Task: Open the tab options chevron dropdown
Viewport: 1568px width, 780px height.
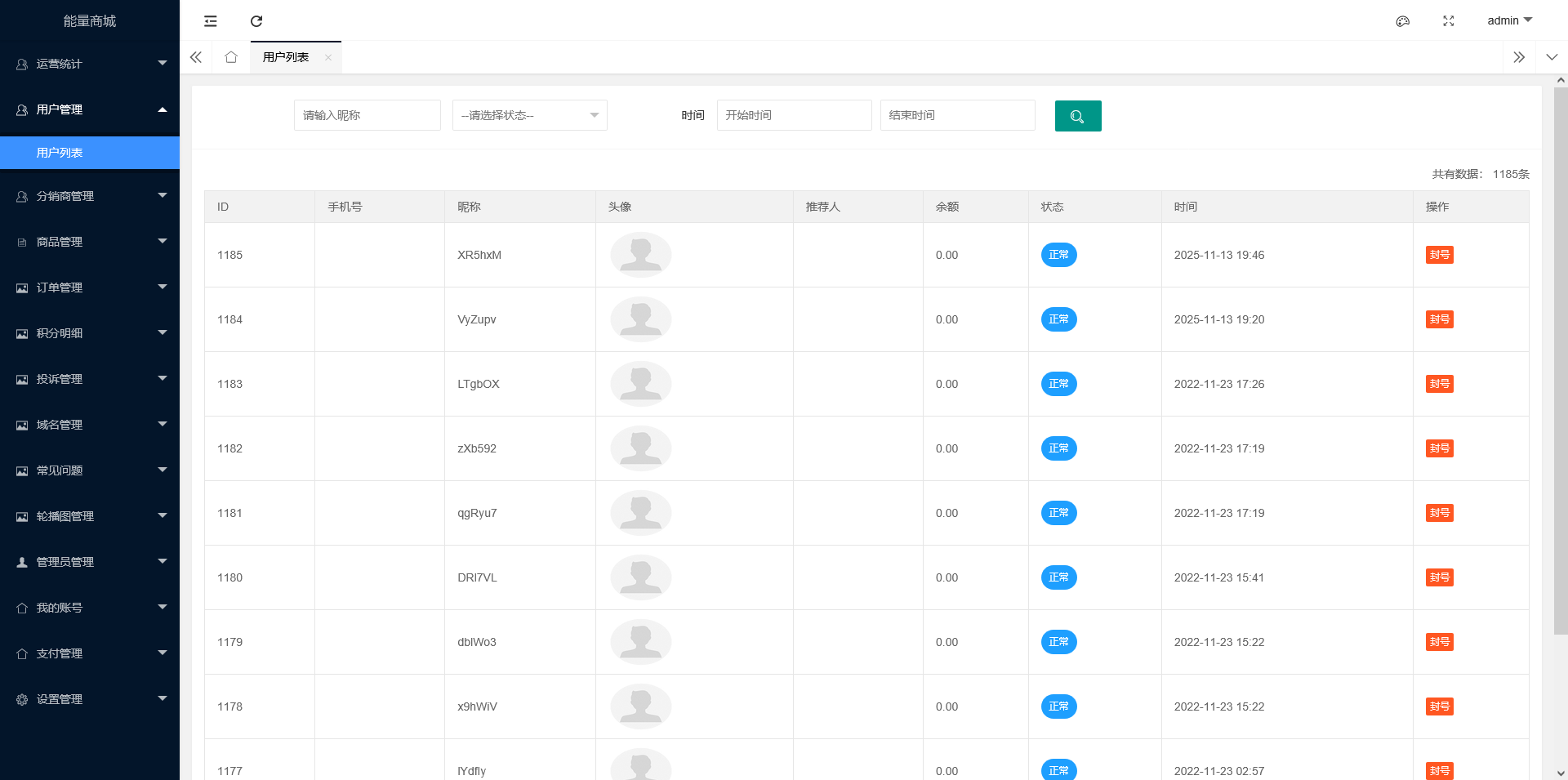Action: click(1552, 57)
